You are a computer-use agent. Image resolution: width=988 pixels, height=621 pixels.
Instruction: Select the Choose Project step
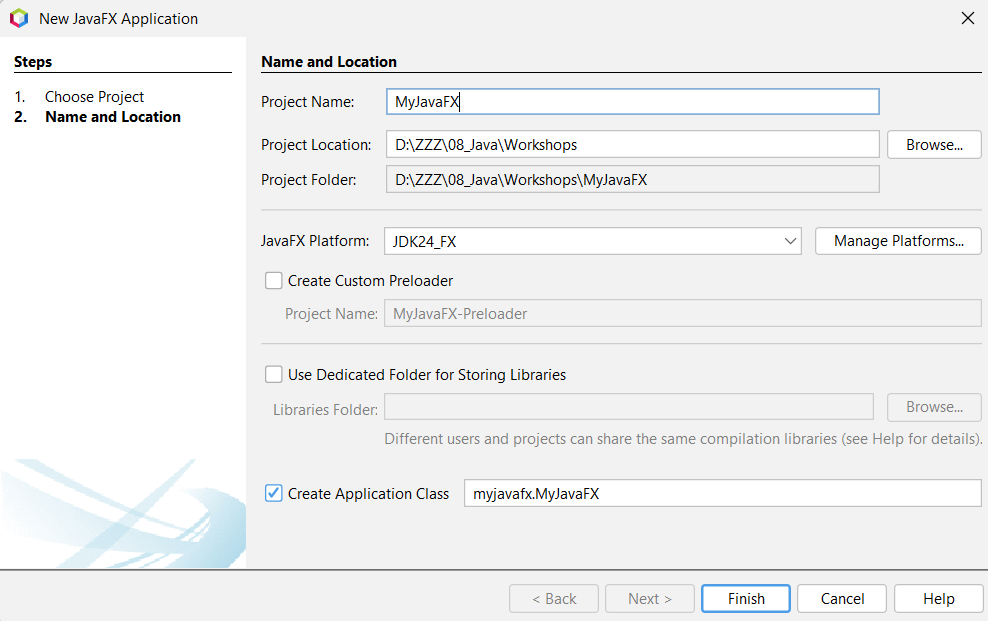coord(94,96)
